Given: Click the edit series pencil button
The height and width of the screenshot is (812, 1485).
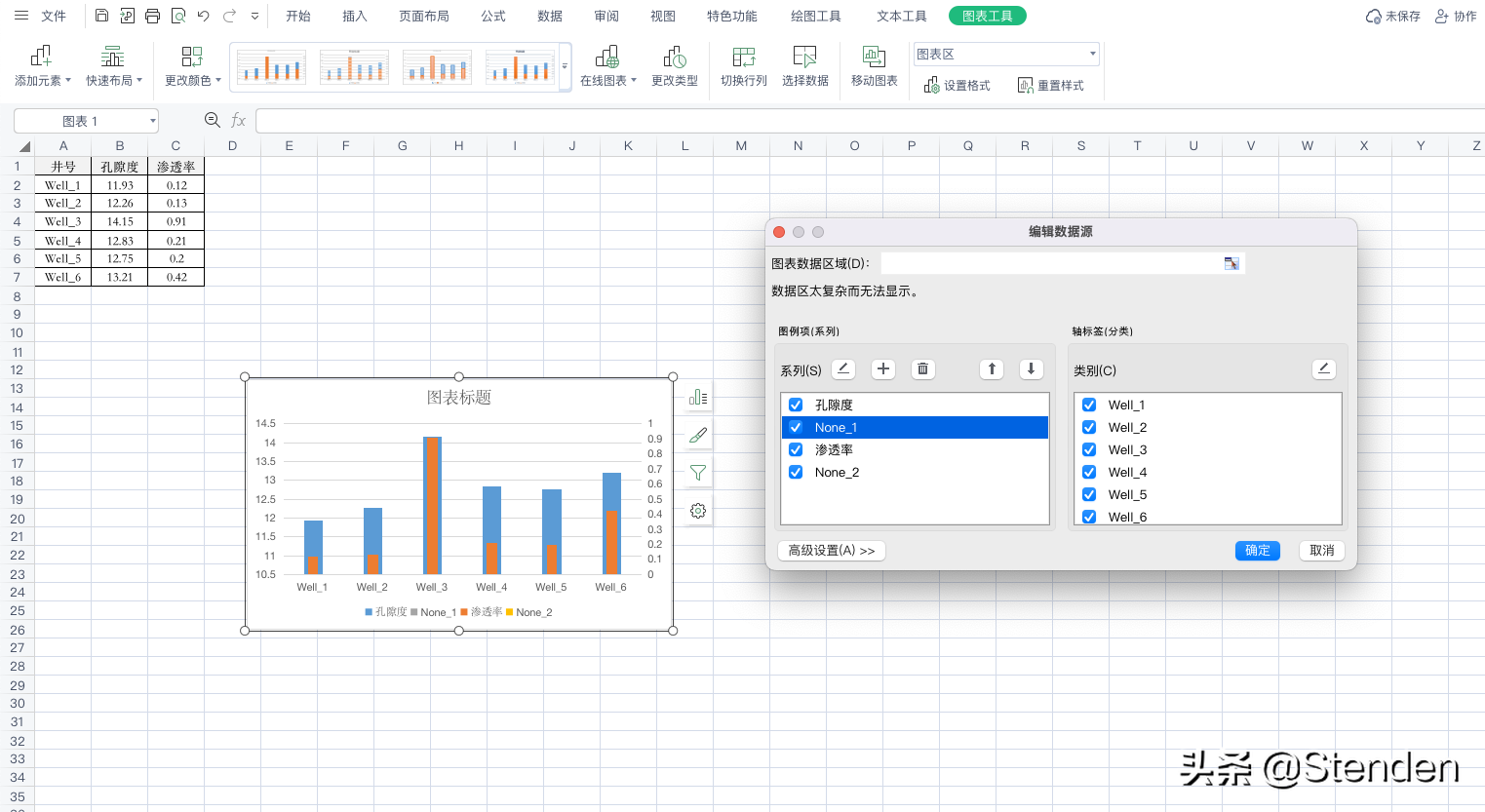Looking at the screenshot, I should 843,368.
